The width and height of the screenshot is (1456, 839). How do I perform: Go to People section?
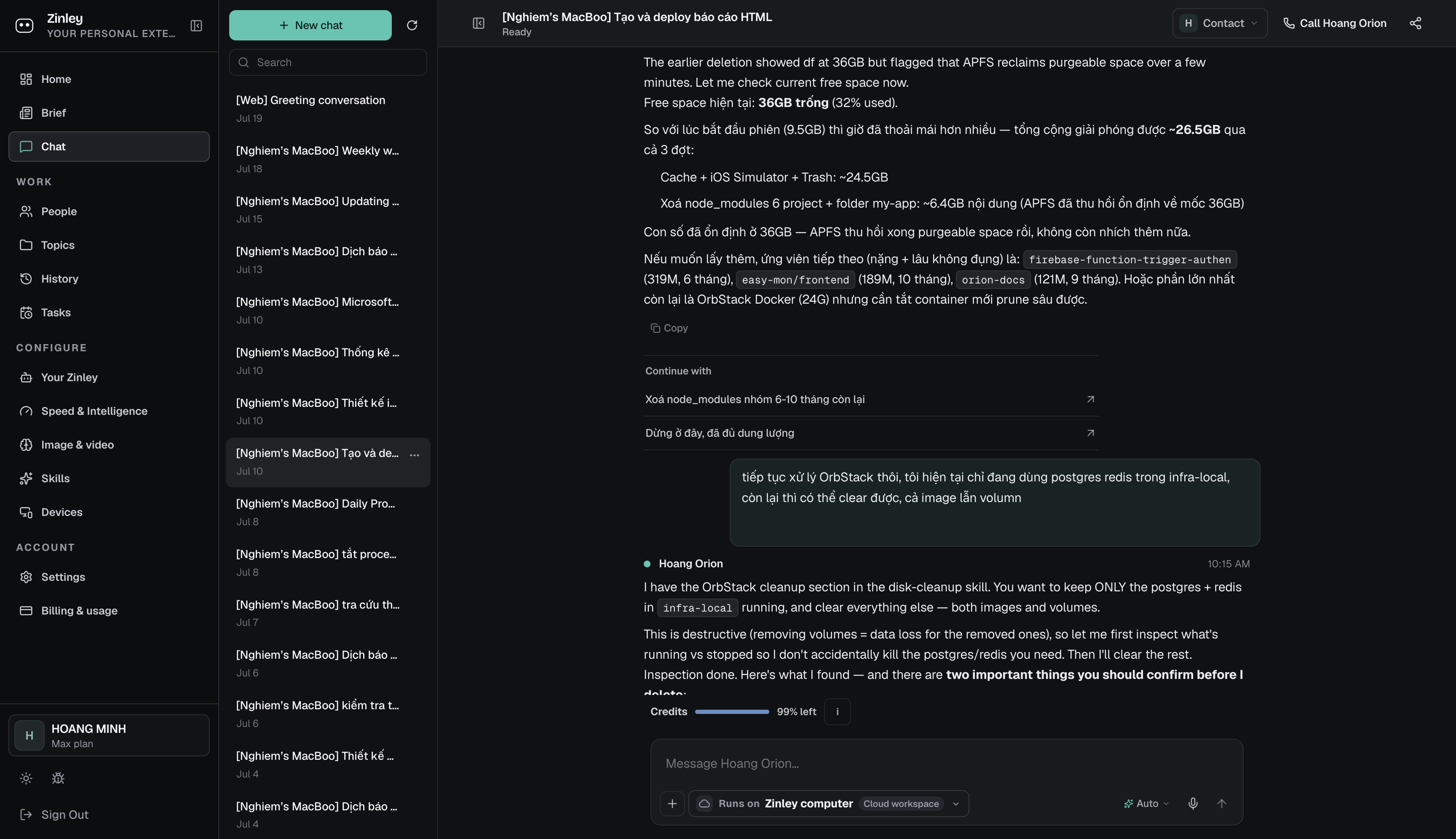coord(109,211)
